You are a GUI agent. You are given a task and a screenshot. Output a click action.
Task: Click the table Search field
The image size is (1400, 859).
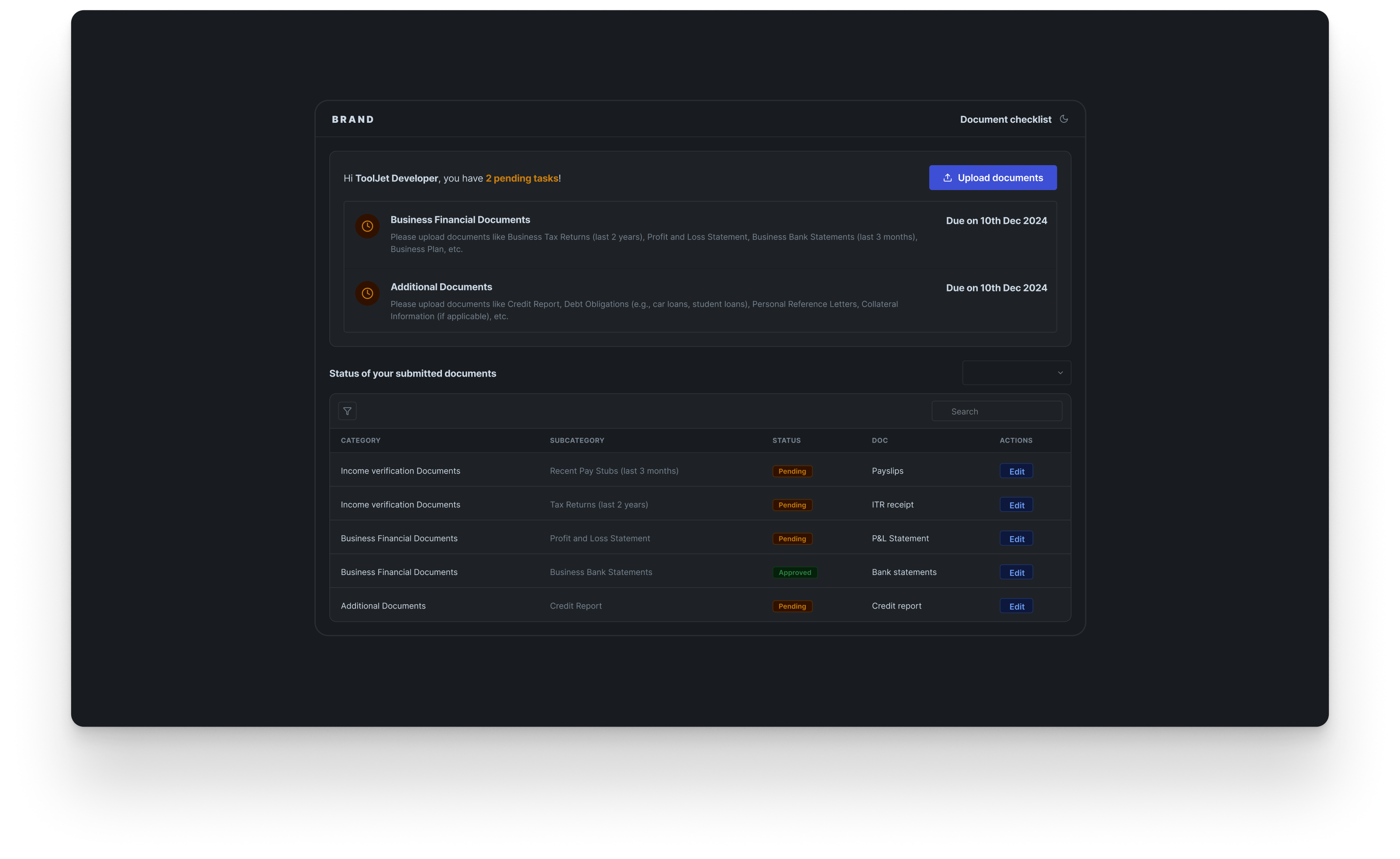[997, 411]
